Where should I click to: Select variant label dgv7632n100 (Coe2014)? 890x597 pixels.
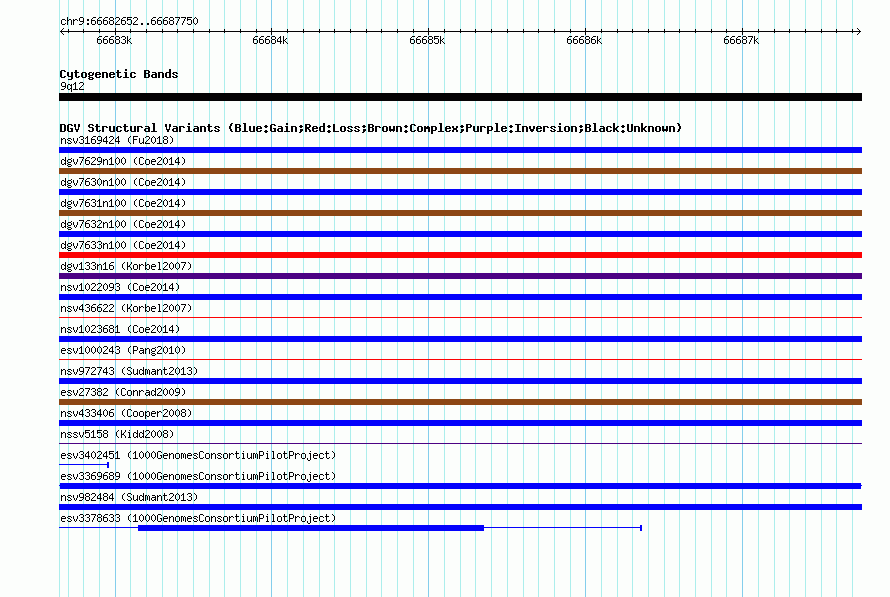(123, 224)
